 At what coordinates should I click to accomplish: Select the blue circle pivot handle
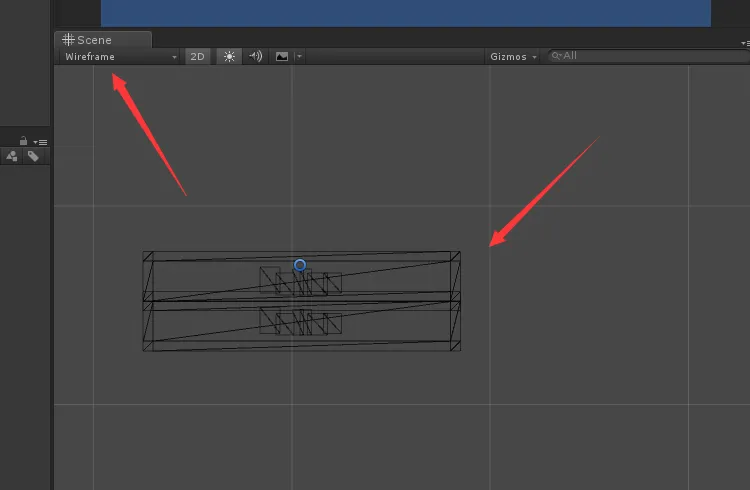(x=300, y=265)
